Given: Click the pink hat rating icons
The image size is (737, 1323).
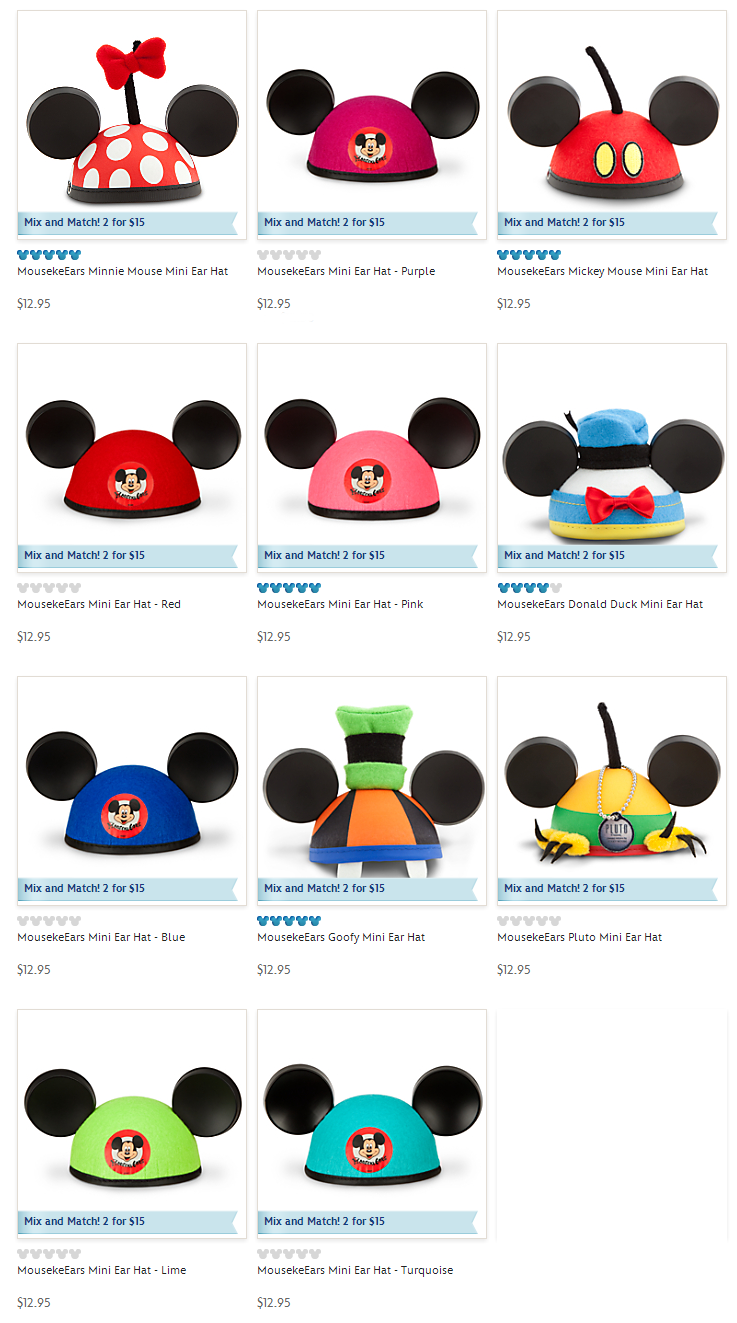Looking at the screenshot, I should (x=289, y=588).
